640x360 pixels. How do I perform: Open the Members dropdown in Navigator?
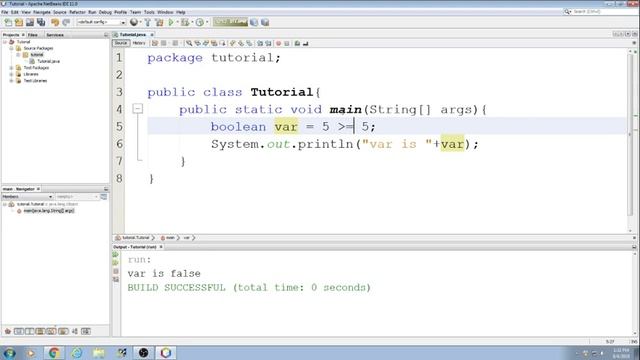tap(27, 197)
